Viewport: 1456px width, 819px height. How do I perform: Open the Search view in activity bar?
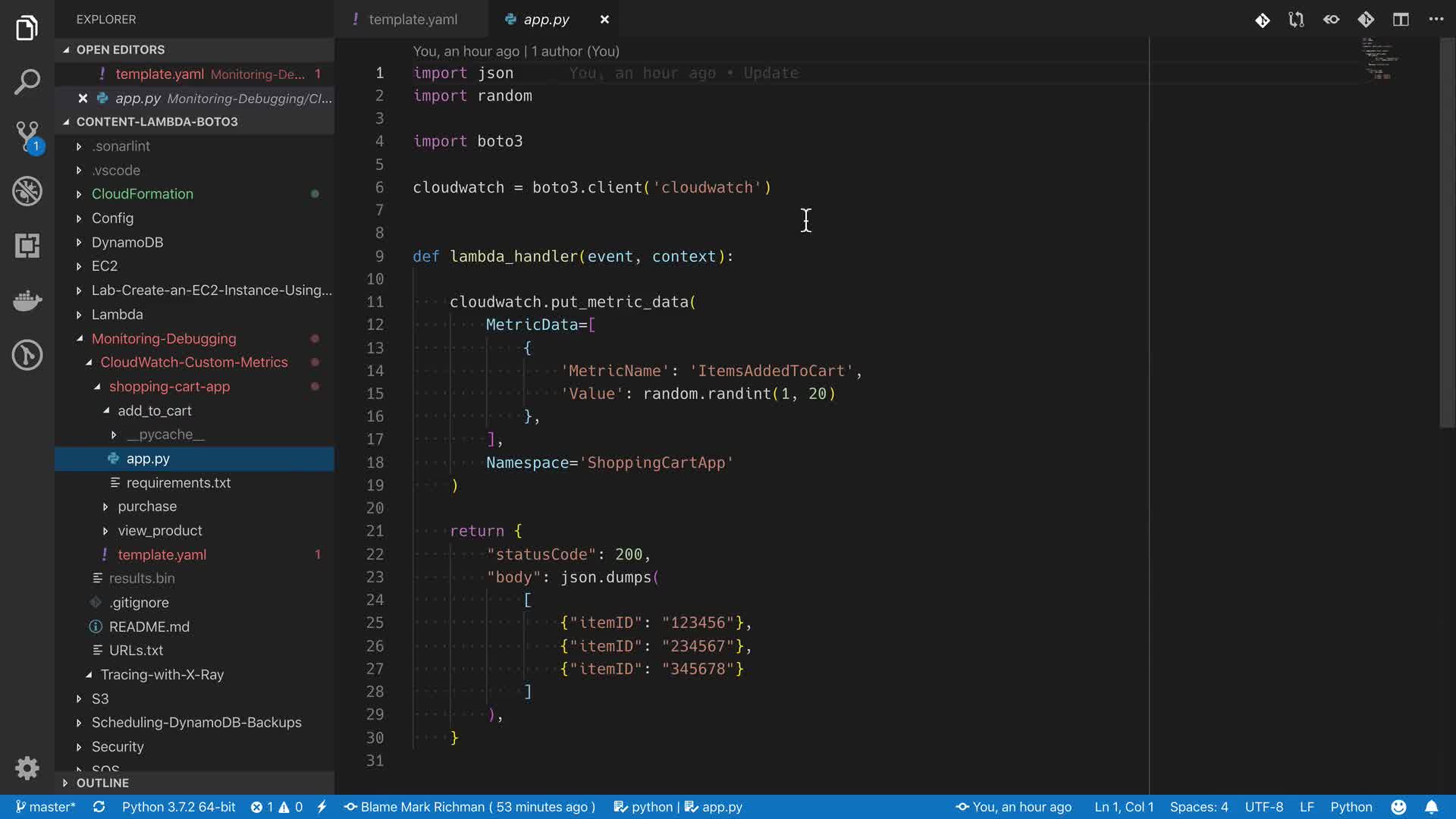click(27, 82)
